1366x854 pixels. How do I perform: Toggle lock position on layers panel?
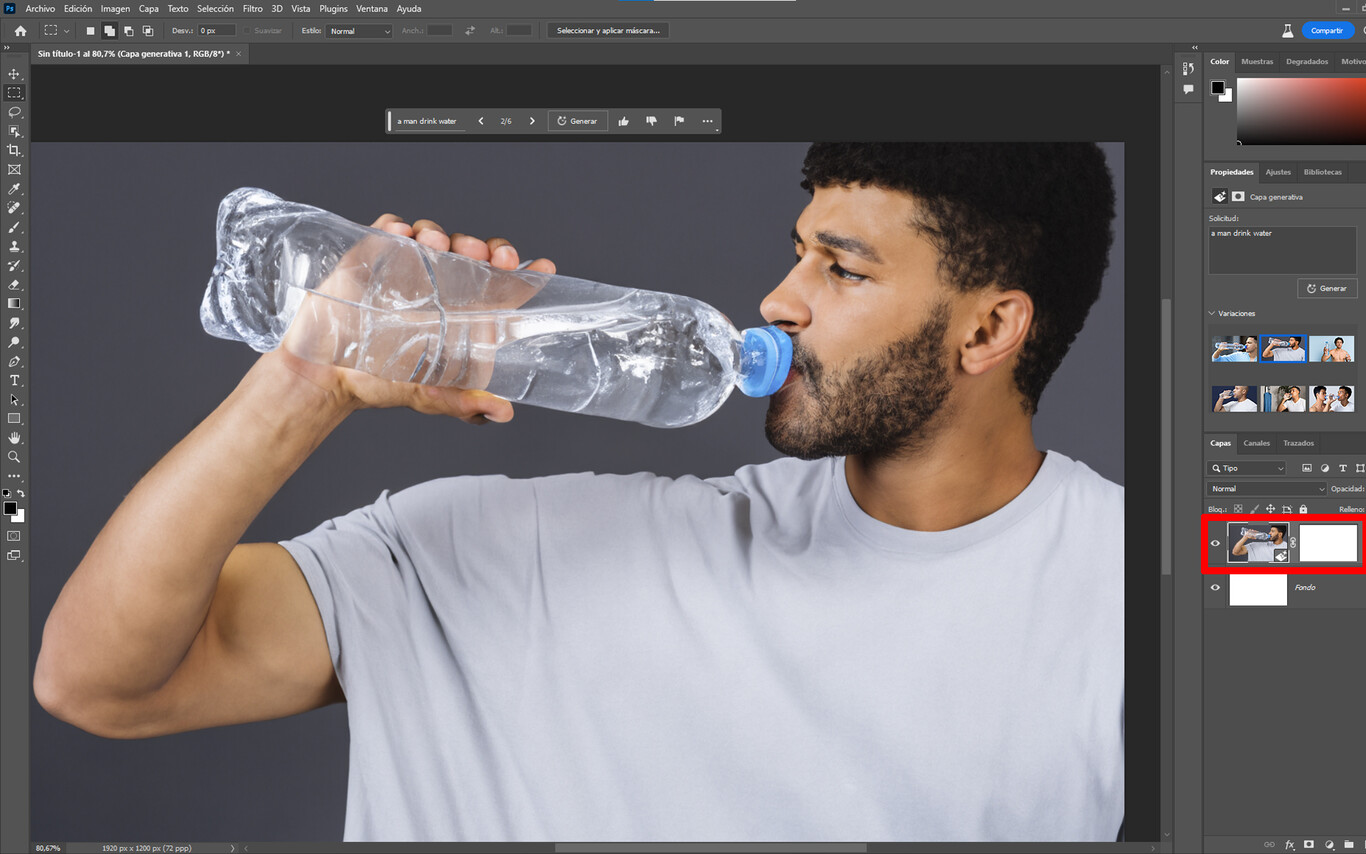(x=1270, y=508)
